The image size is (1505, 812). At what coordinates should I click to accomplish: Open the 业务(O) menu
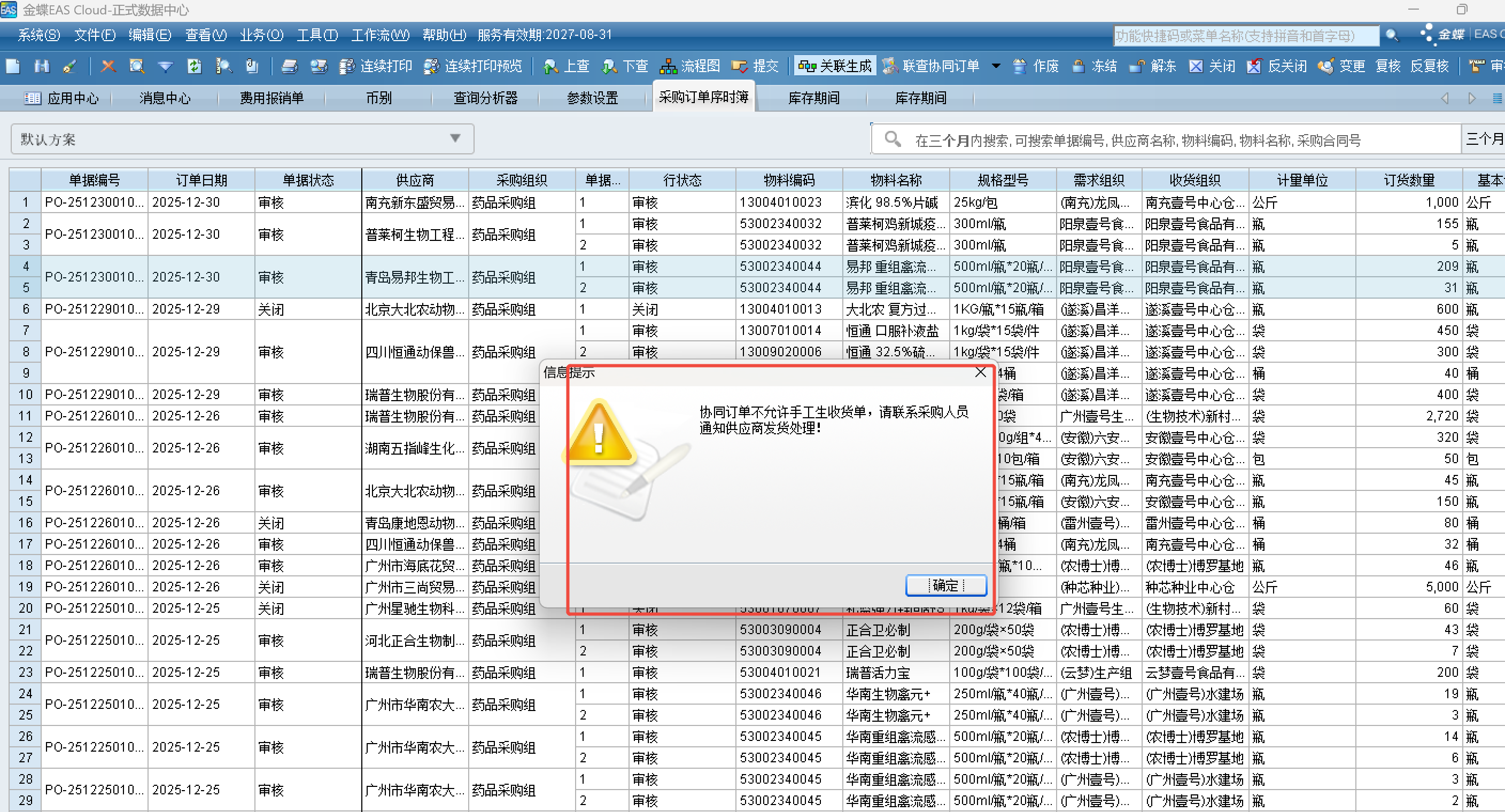(x=261, y=35)
